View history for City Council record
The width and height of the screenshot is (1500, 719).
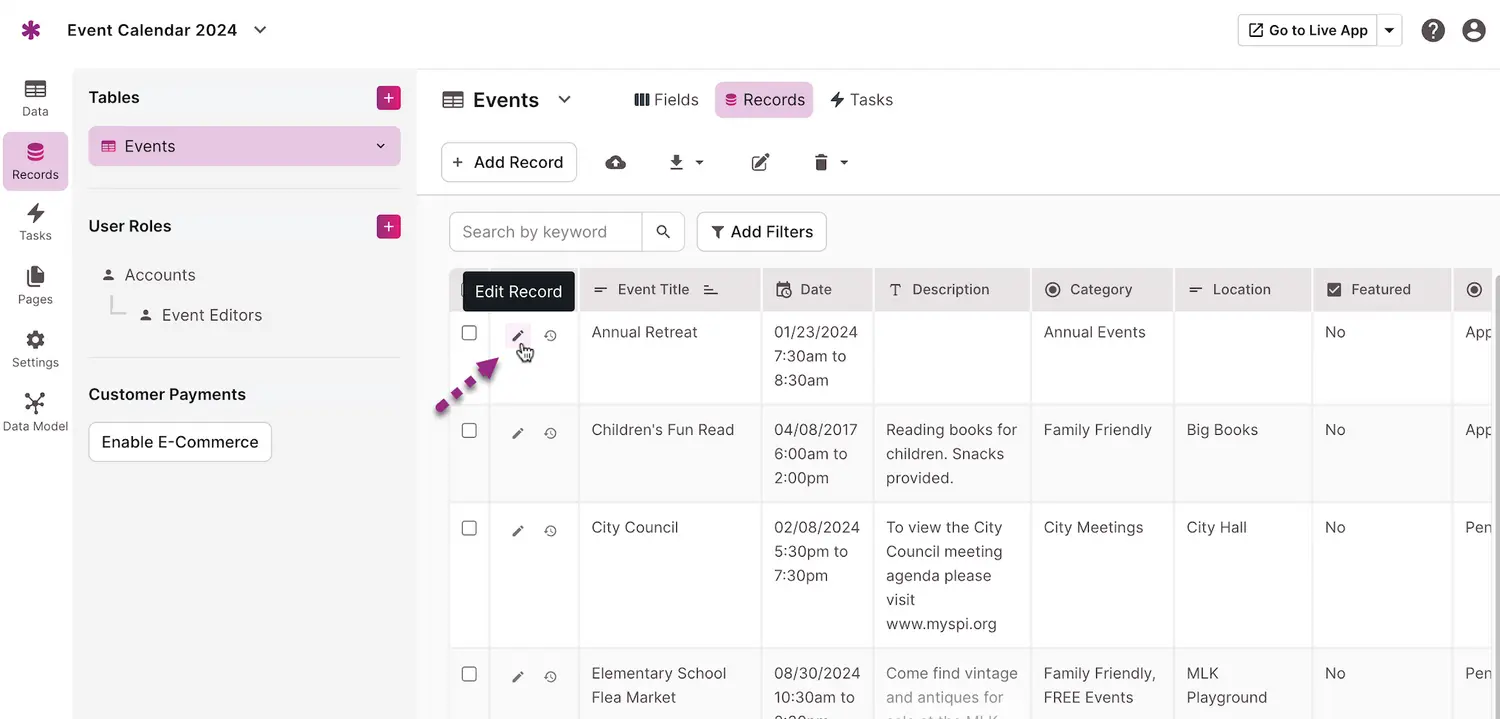click(550, 531)
